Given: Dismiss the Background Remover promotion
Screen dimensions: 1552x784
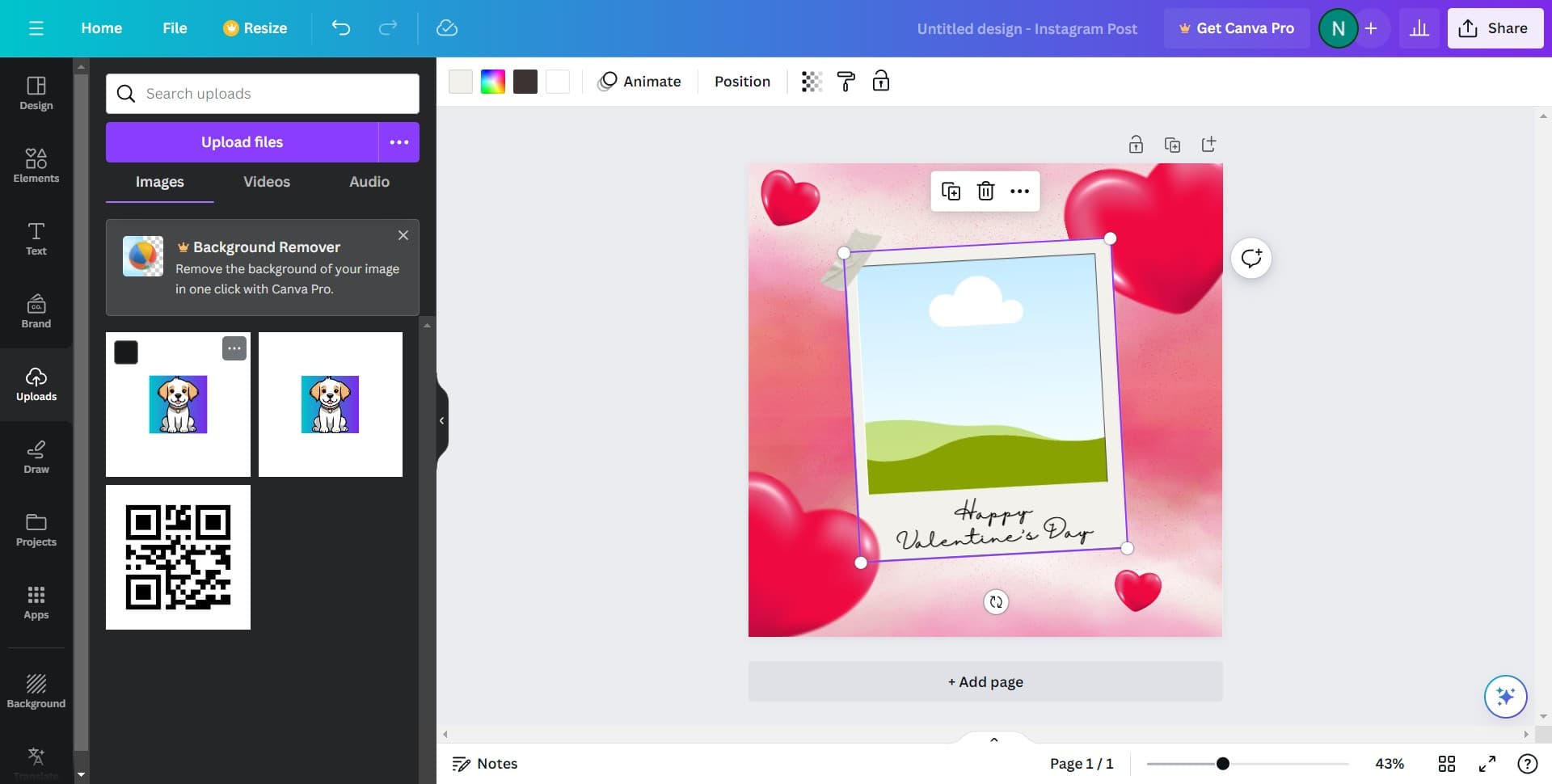Looking at the screenshot, I should 403,235.
